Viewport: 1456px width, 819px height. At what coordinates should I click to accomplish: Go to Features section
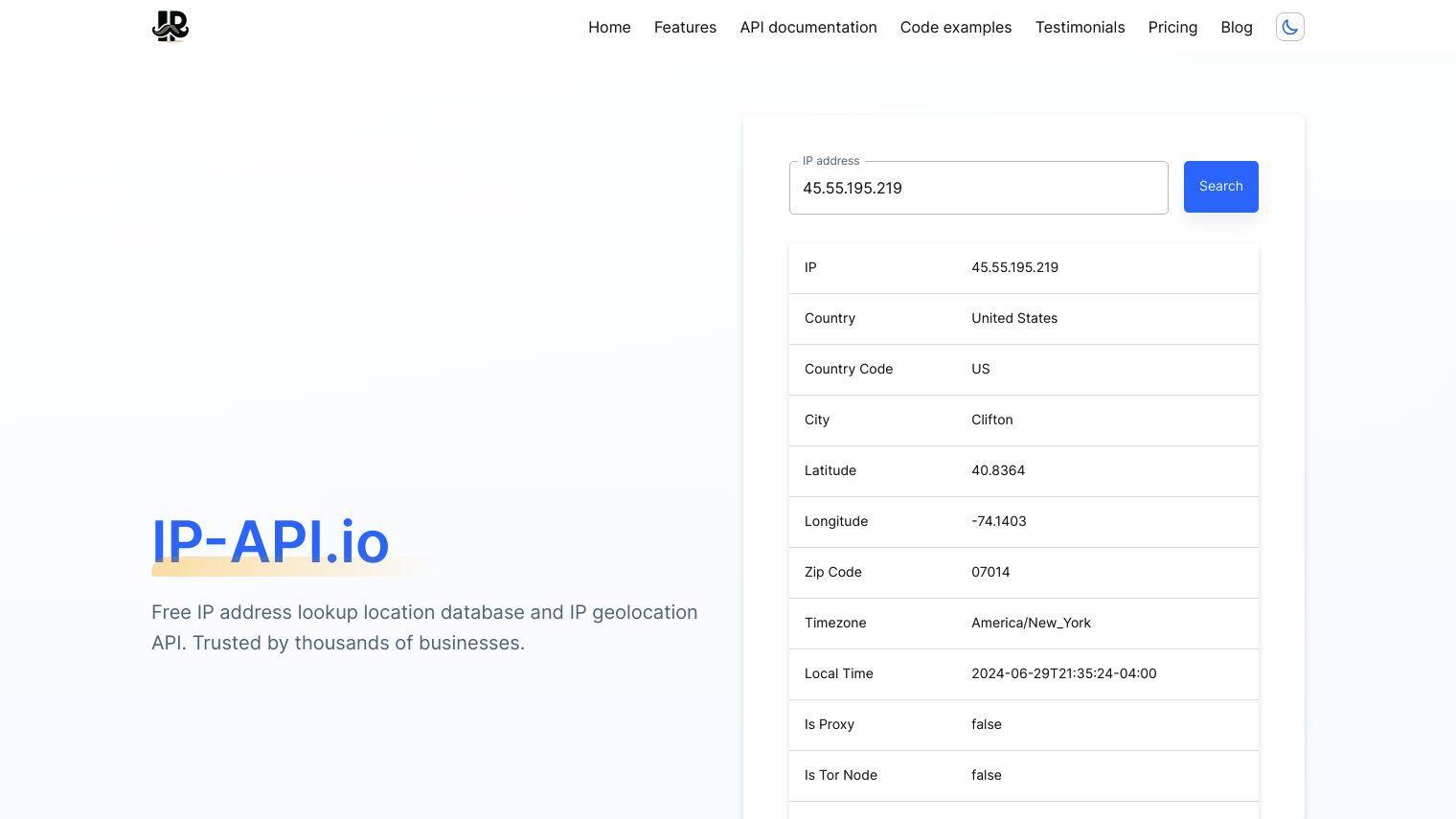pos(685,28)
